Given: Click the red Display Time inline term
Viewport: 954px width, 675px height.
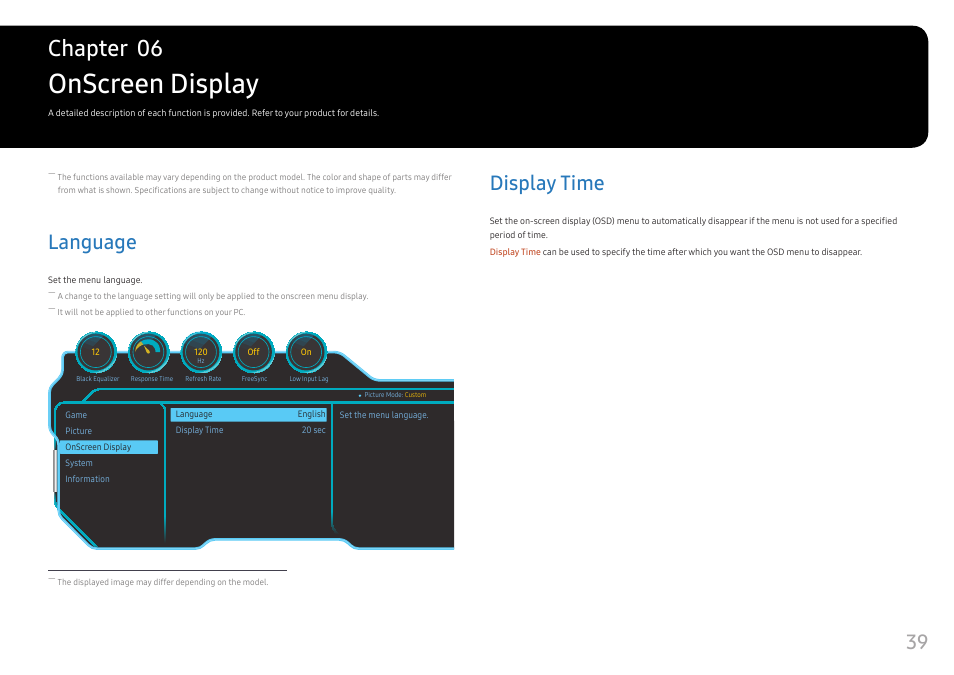Looking at the screenshot, I should 515,252.
